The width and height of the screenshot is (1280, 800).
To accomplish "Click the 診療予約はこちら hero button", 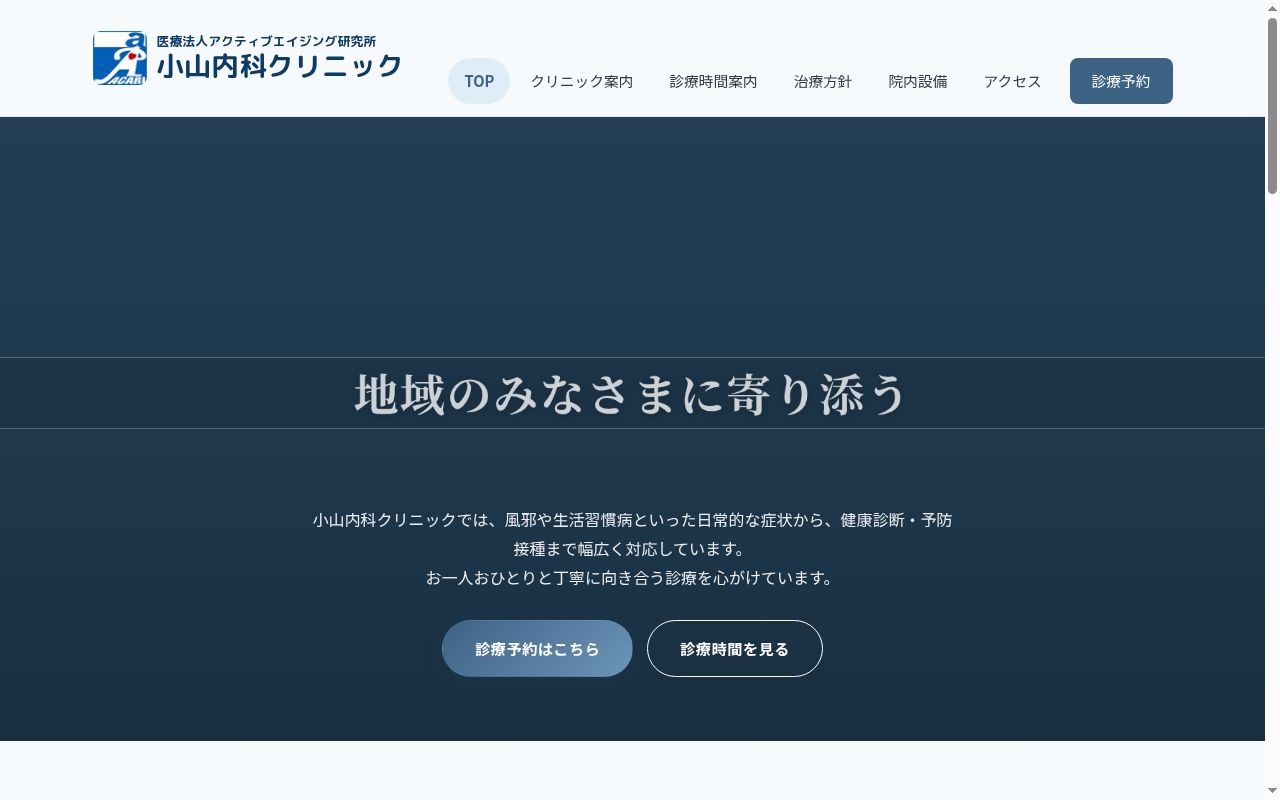I will 537,649.
